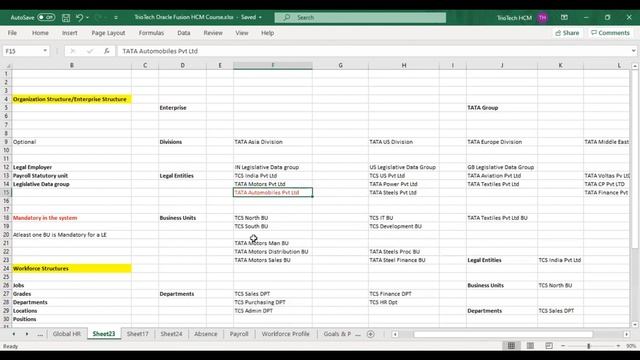Switch to Payroll sheet tab
The height and width of the screenshot is (360, 640).
pyautogui.click(x=239, y=334)
